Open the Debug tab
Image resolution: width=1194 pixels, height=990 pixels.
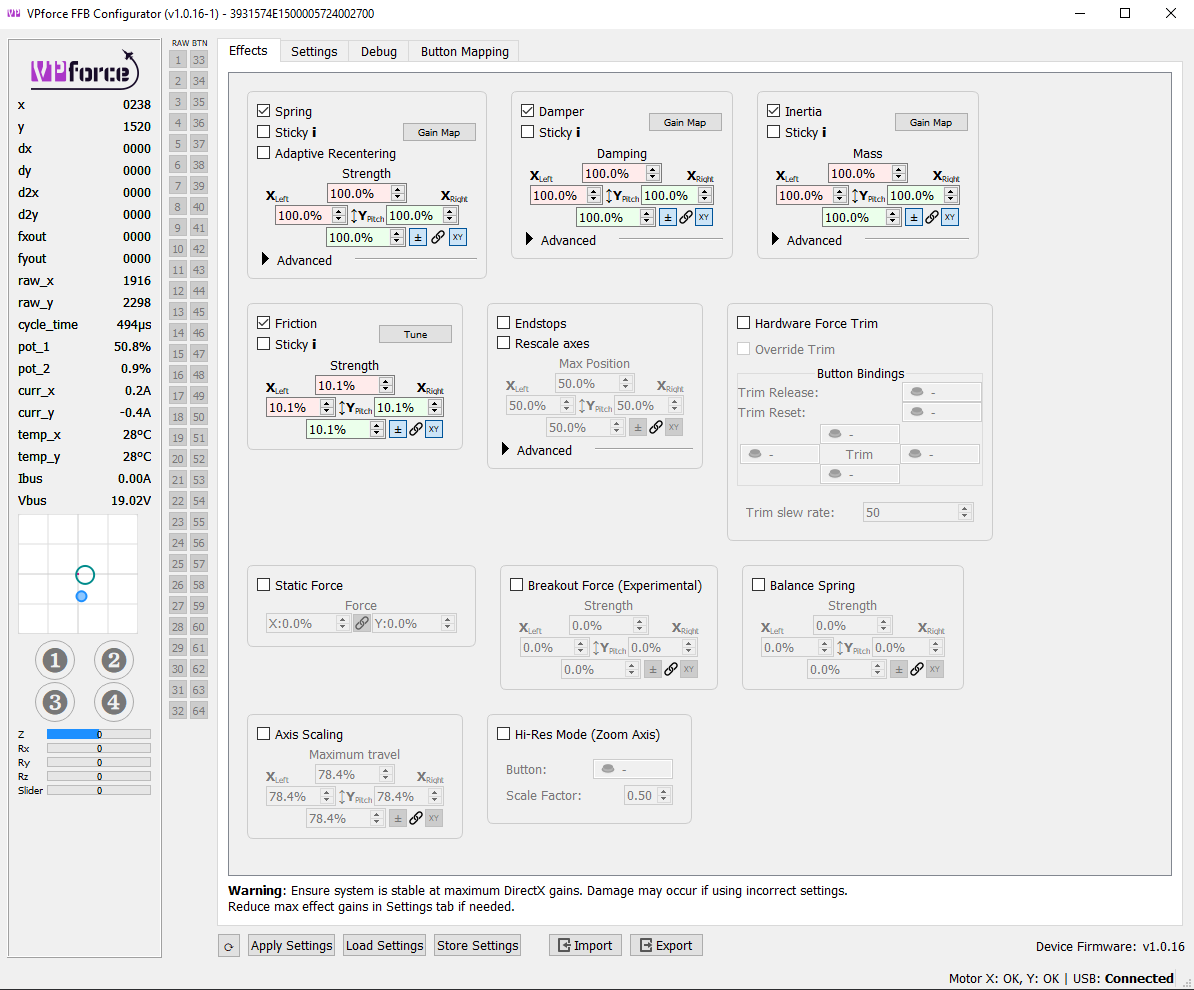click(x=378, y=51)
